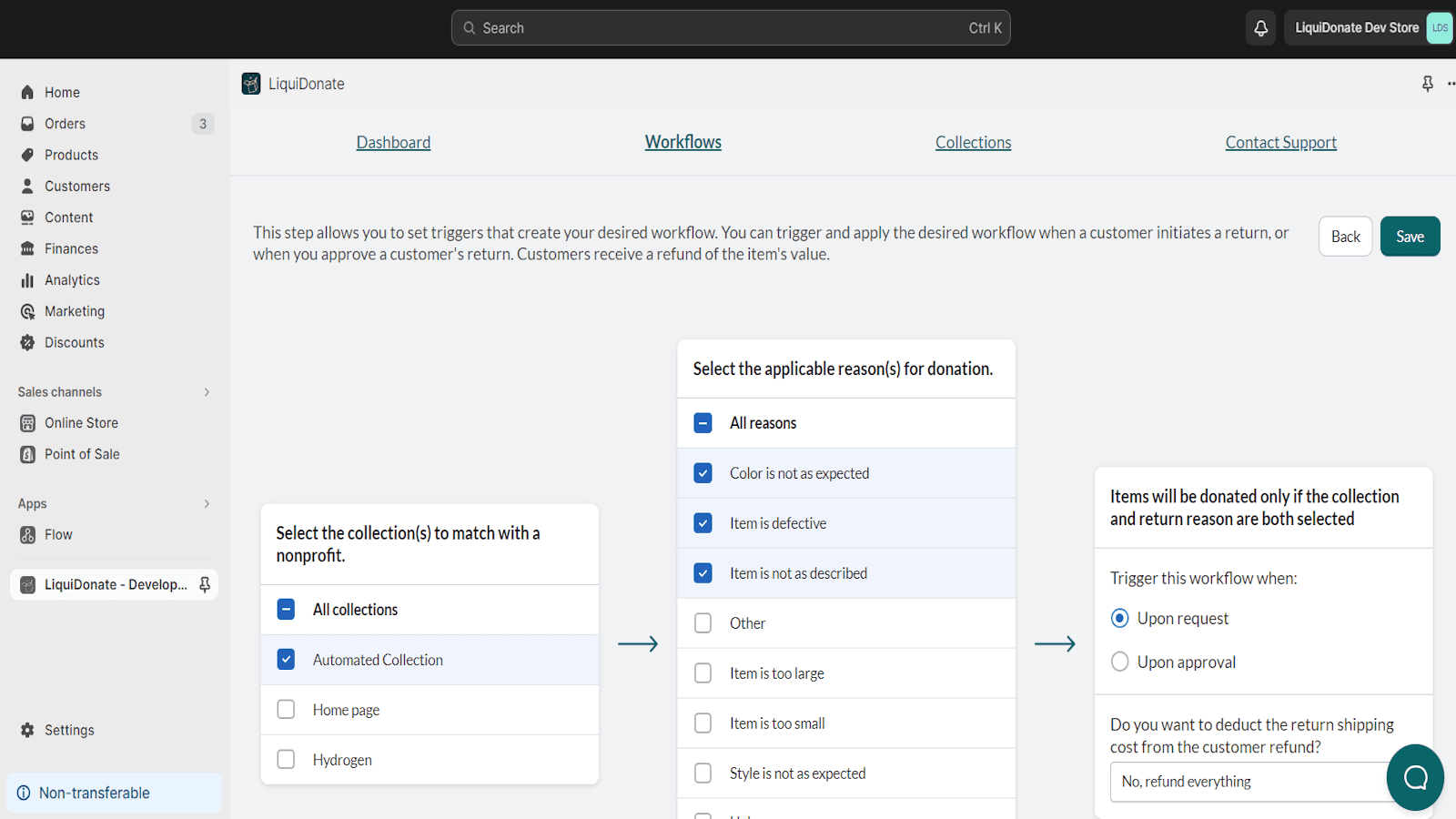Unpin LiquiDonate app from sidebar

coord(205,584)
